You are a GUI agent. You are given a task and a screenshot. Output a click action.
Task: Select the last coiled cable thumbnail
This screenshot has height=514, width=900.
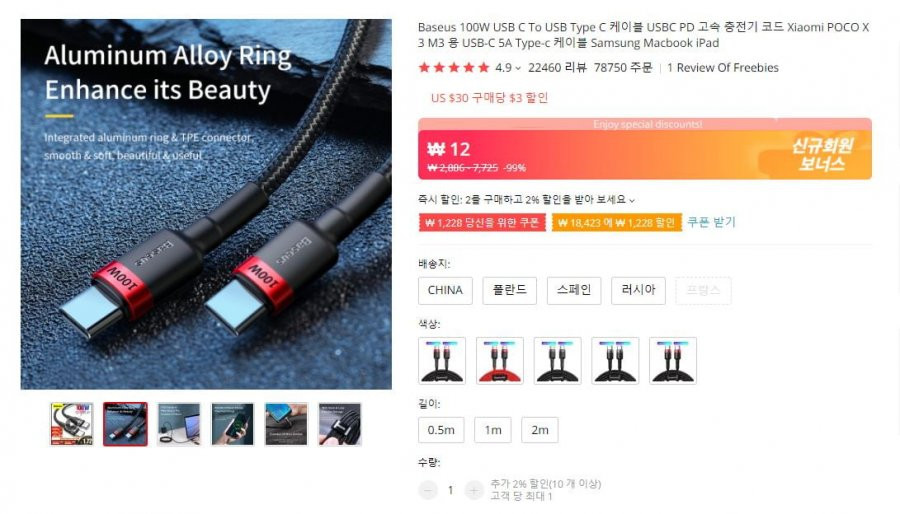340,425
